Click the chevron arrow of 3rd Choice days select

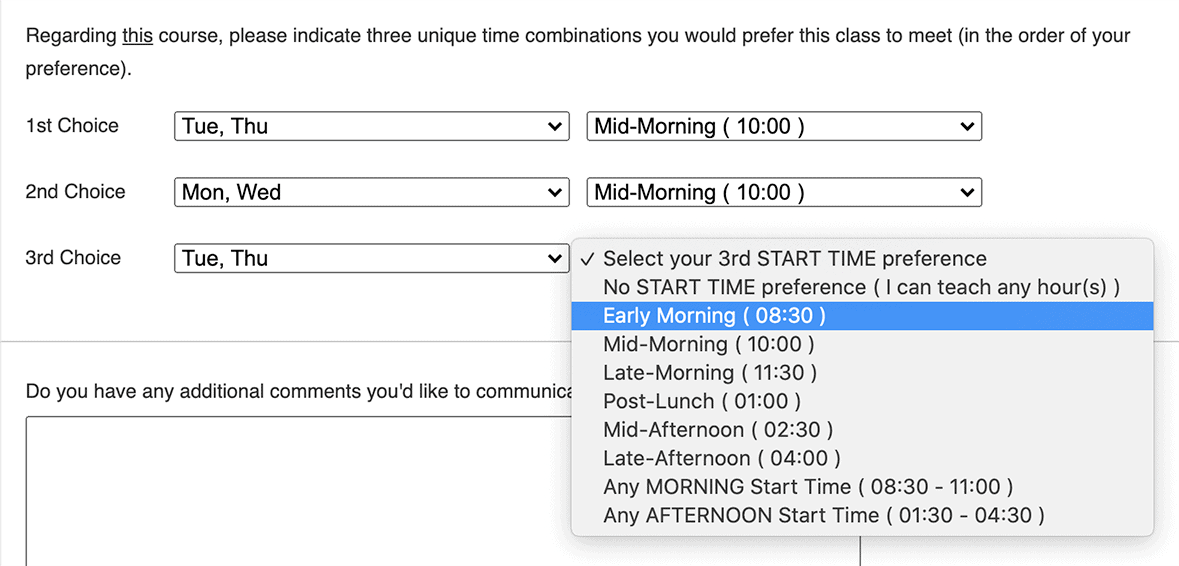click(555, 258)
